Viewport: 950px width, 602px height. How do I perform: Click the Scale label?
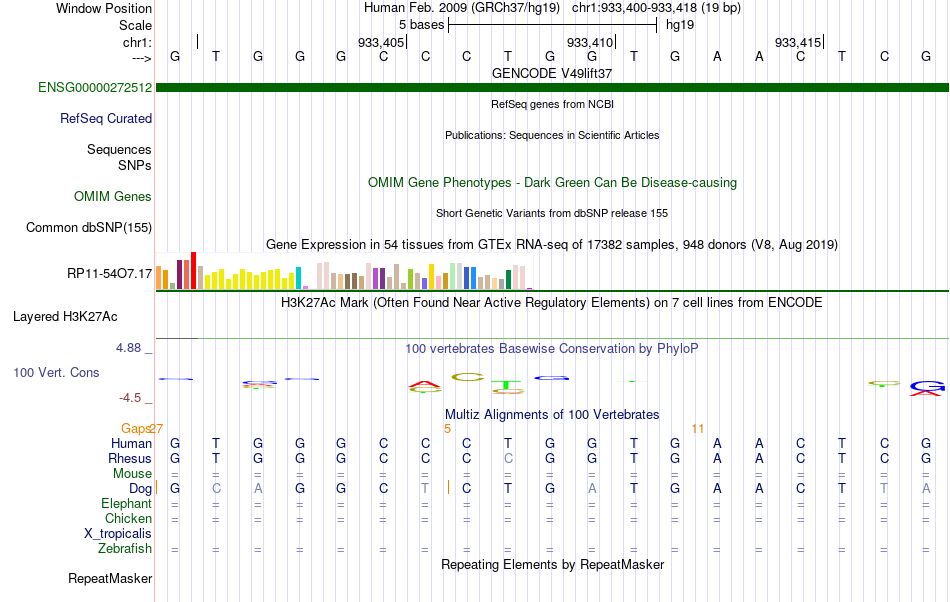(x=135, y=25)
